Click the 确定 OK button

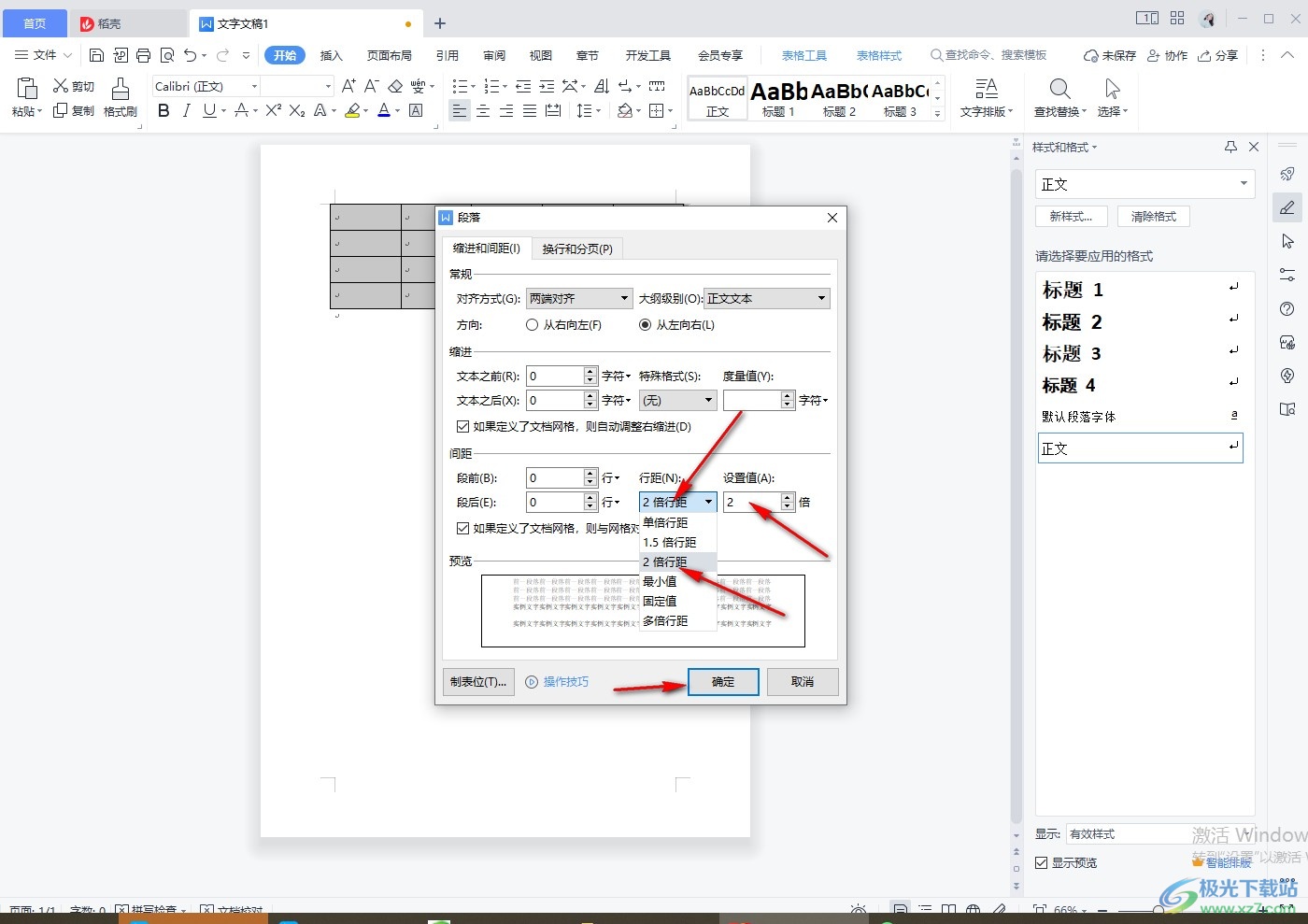pyautogui.click(x=723, y=682)
